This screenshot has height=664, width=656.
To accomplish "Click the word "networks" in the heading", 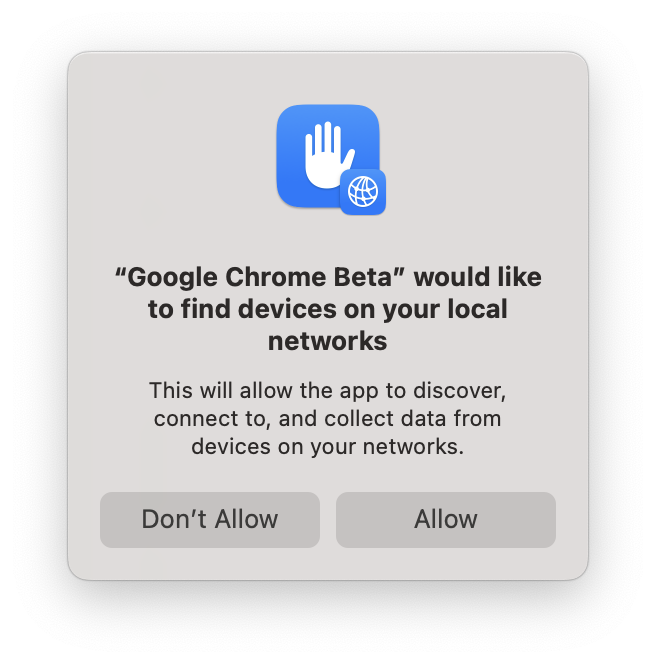I will (x=328, y=341).
